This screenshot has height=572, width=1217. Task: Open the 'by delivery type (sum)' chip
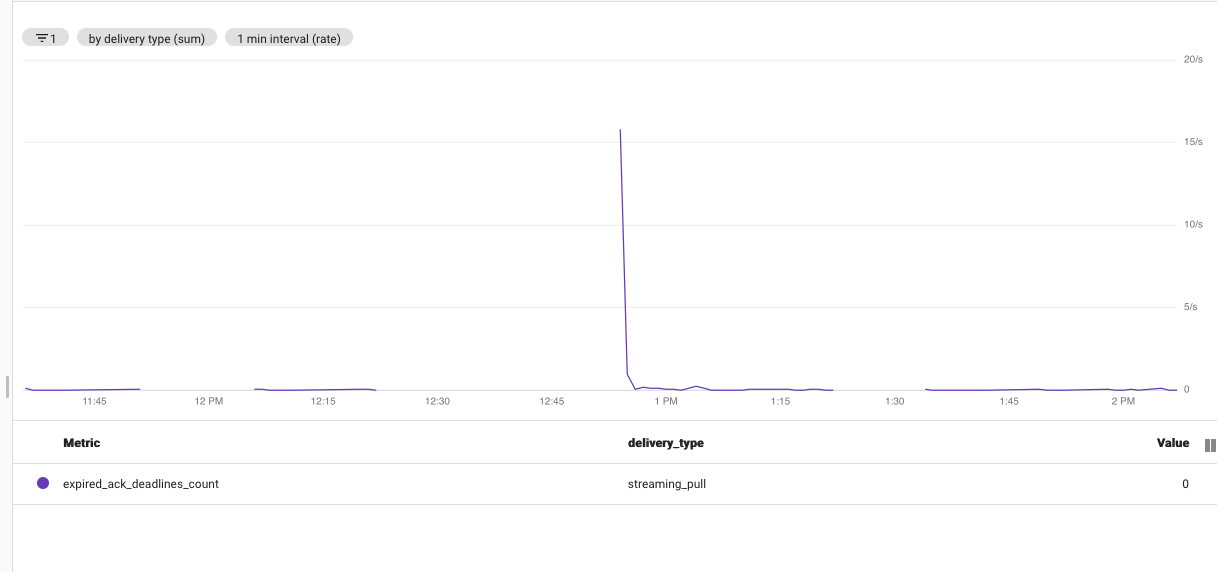(x=147, y=38)
